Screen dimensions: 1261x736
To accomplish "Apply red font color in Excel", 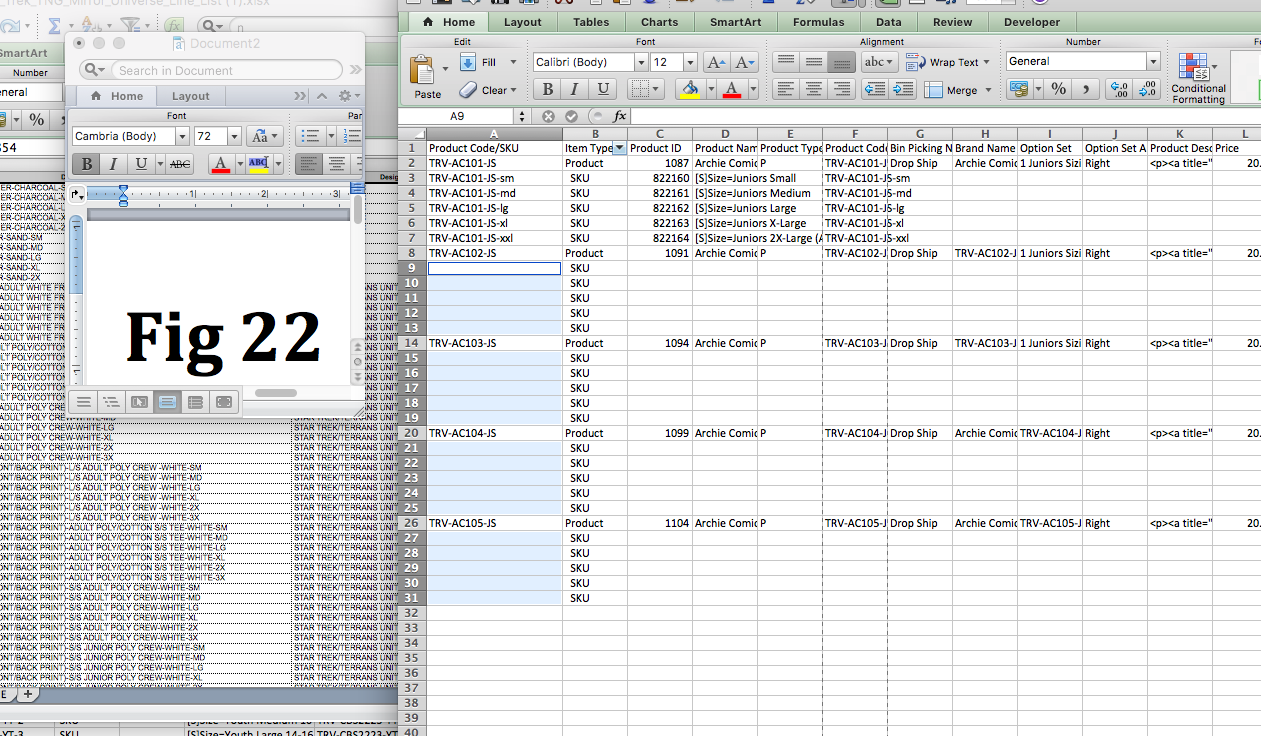I will pyautogui.click(x=731, y=89).
